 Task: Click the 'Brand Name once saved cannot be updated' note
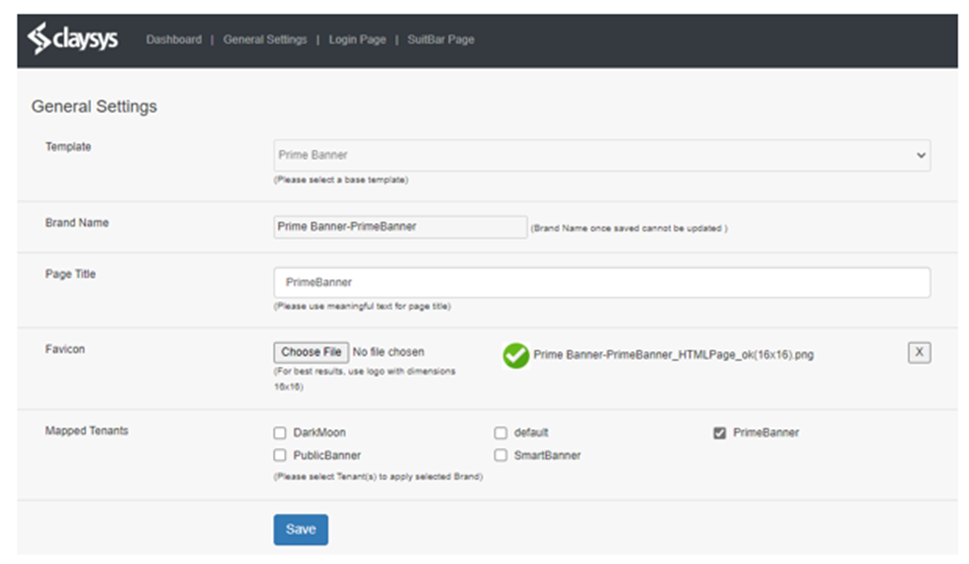pyautogui.click(x=629, y=228)
